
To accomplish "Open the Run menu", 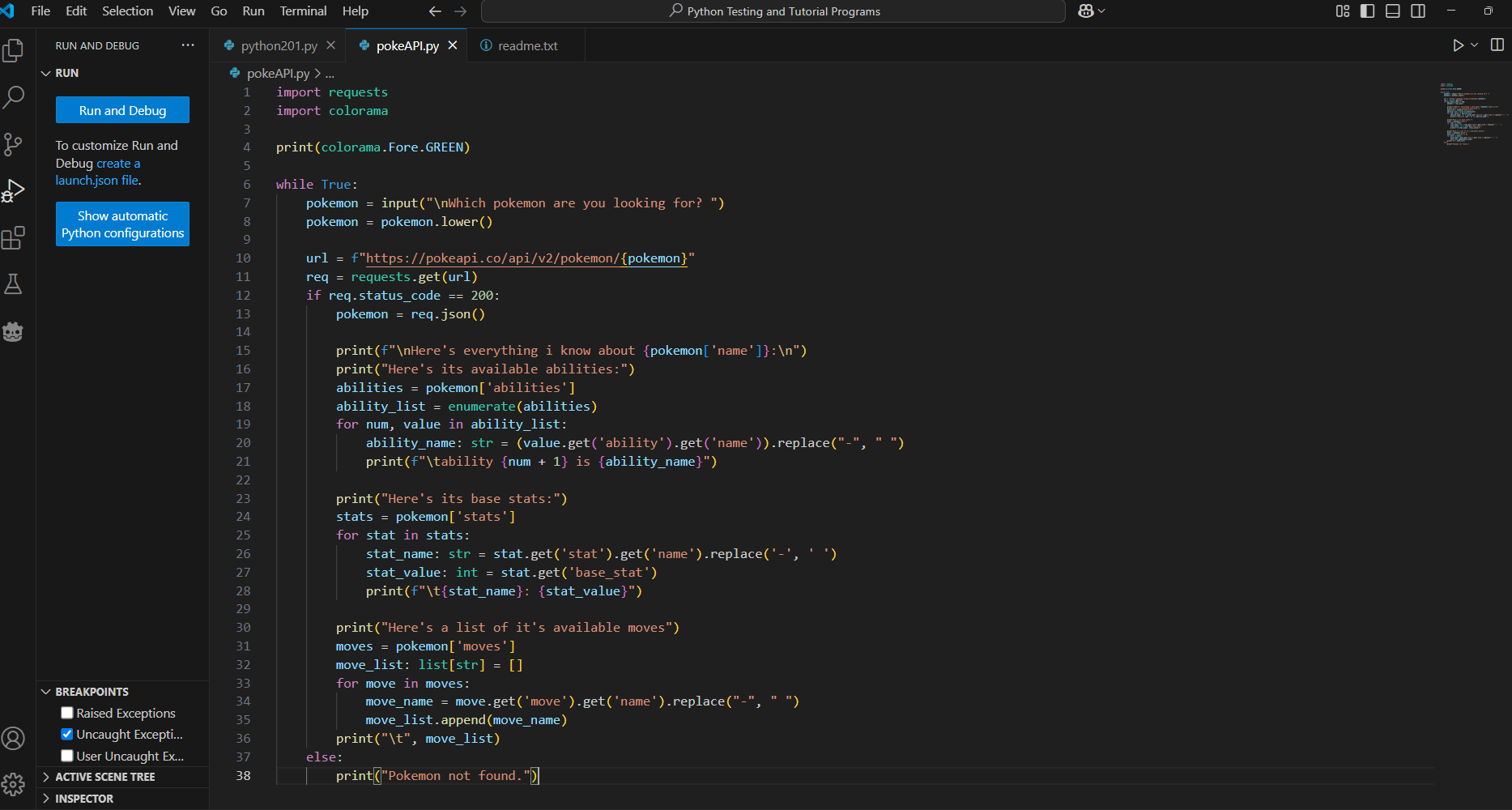I will 253,11.
